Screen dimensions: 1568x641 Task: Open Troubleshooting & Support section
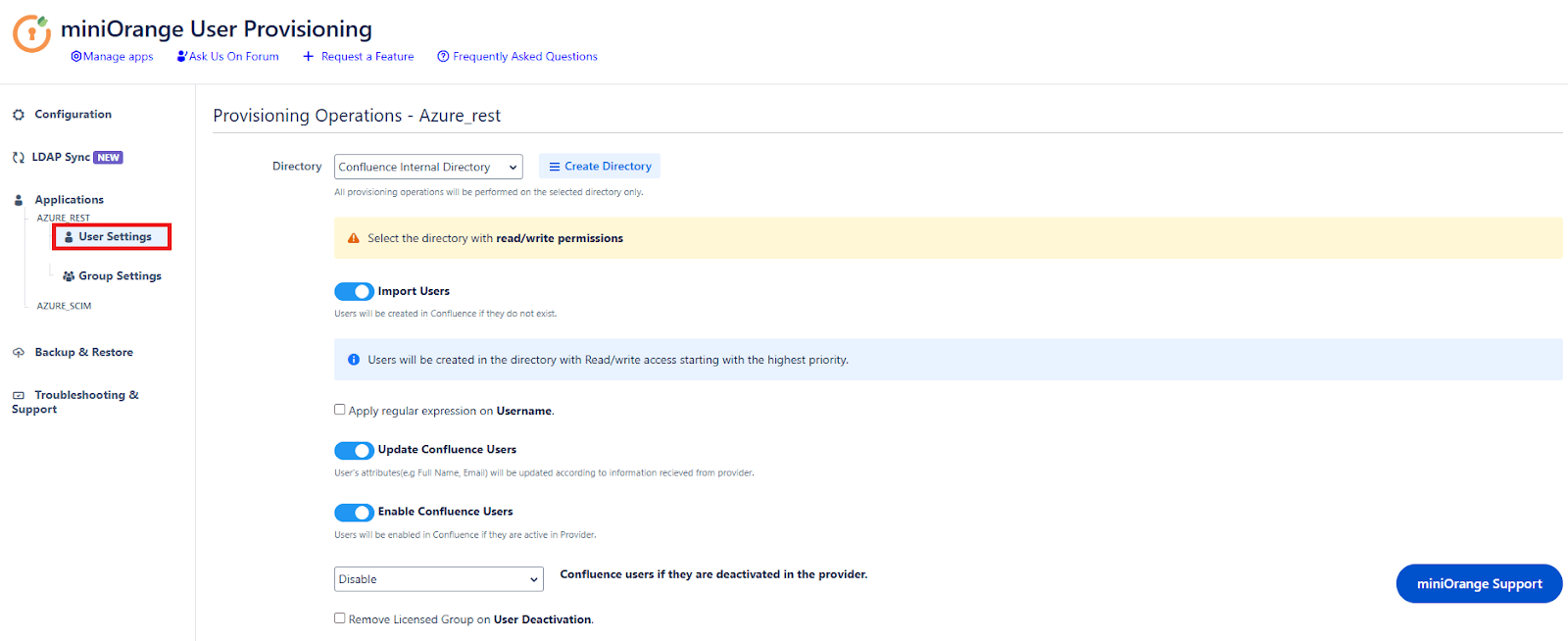click(75, 402)
